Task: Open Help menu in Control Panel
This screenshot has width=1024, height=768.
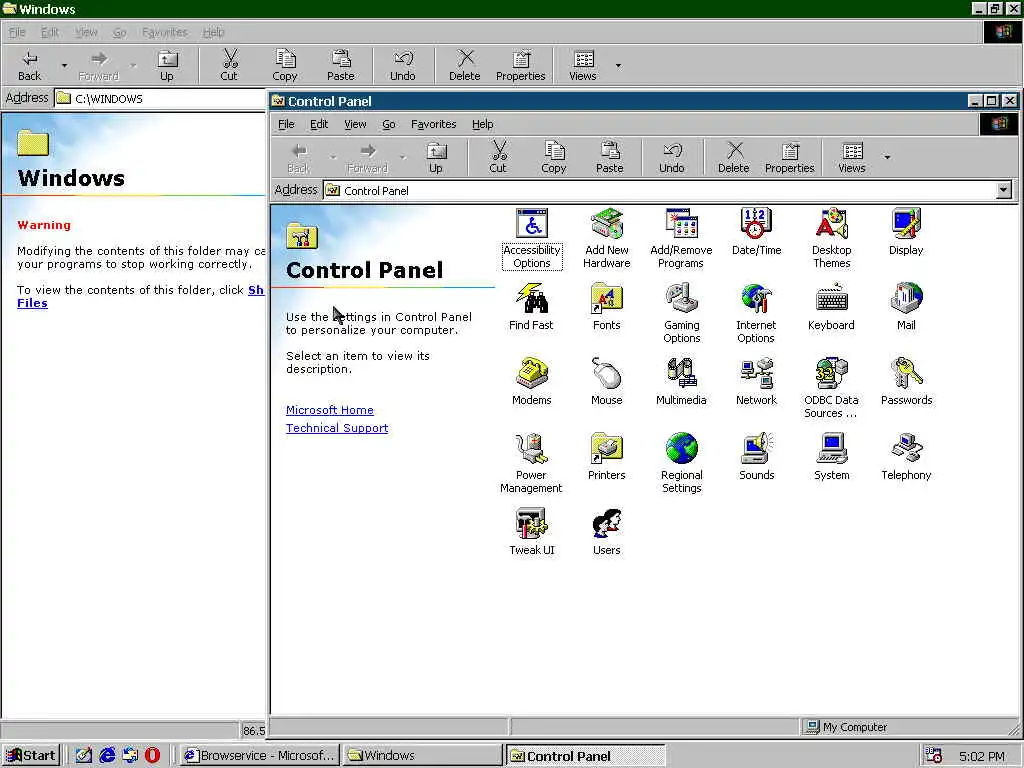Action: click(483, 124)
